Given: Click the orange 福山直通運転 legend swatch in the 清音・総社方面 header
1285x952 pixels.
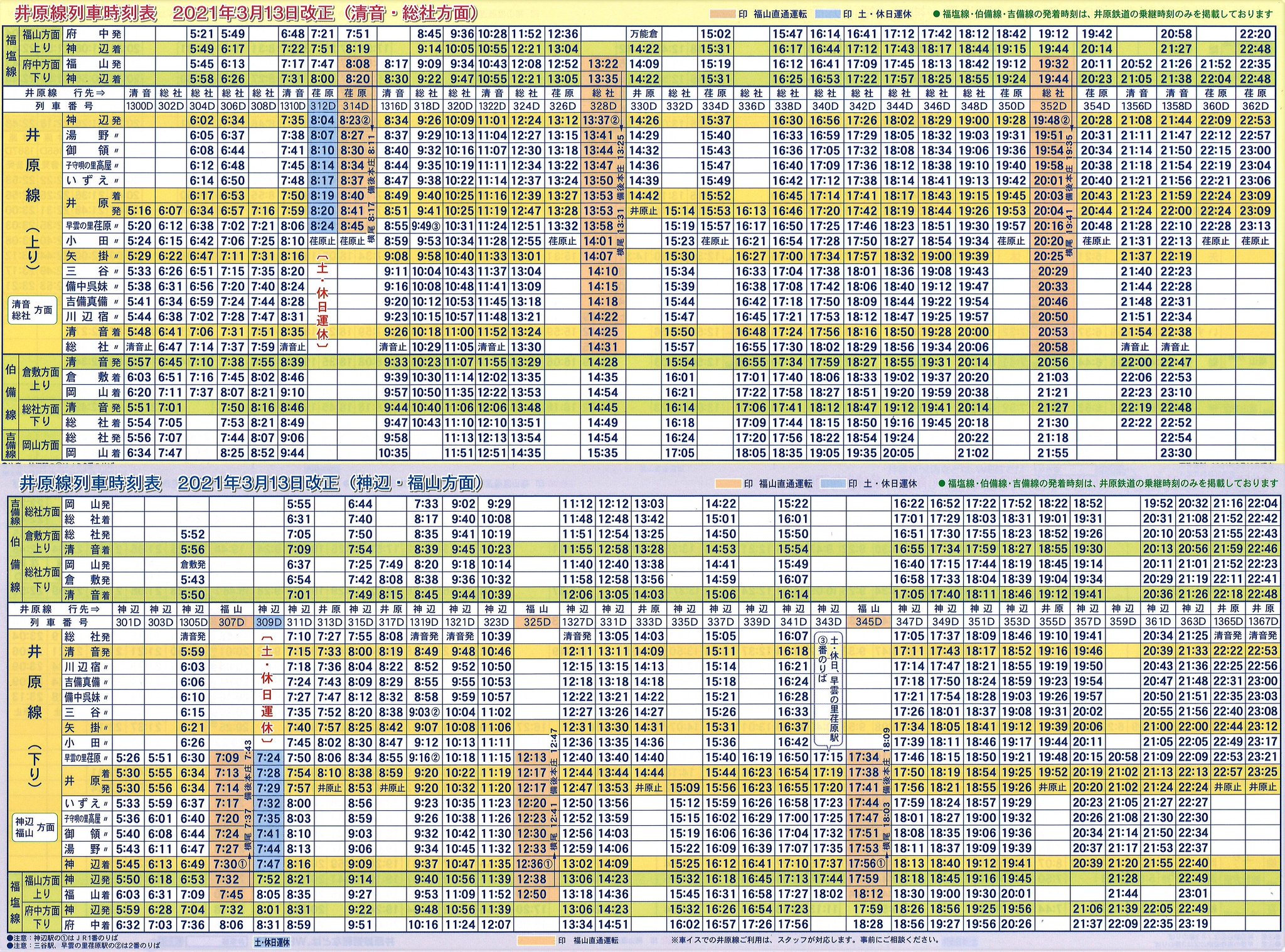Looking at the screenshot, I should pos(724,14).
